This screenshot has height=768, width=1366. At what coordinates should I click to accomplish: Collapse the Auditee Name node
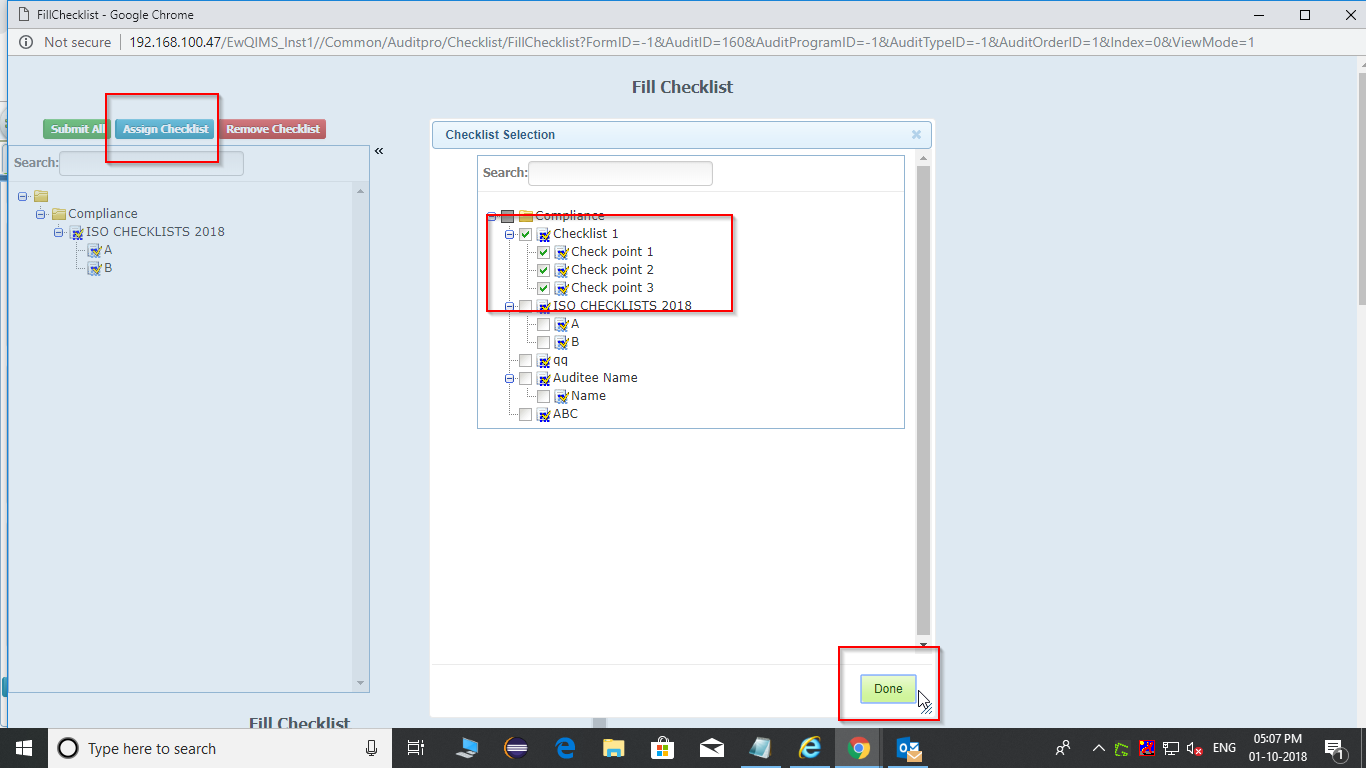coord(509,378)
